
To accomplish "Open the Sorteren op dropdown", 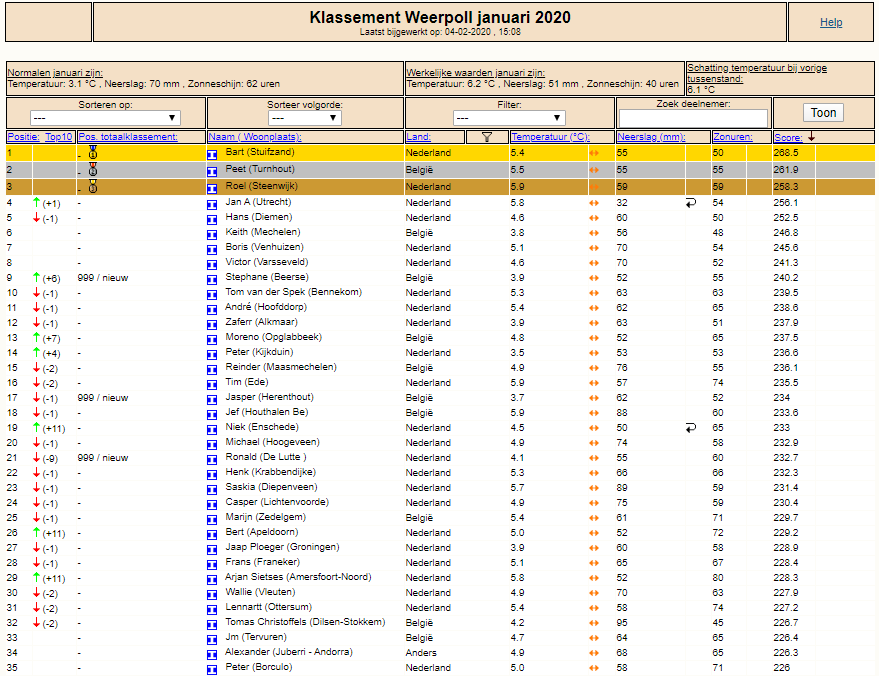I will (105, 118).
